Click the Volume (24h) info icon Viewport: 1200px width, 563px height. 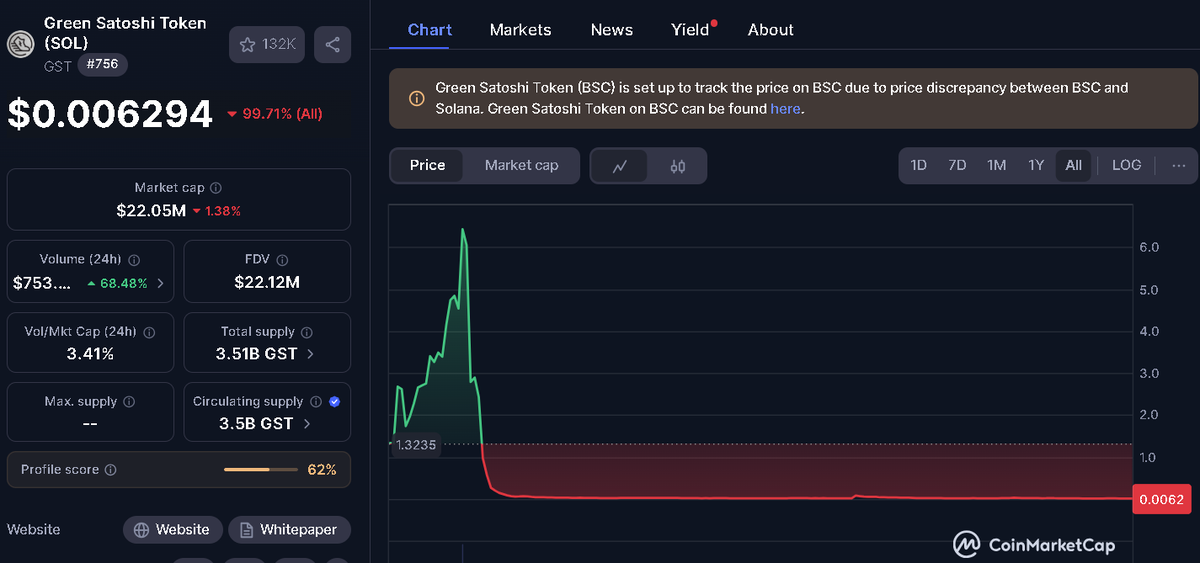[135, 259]
